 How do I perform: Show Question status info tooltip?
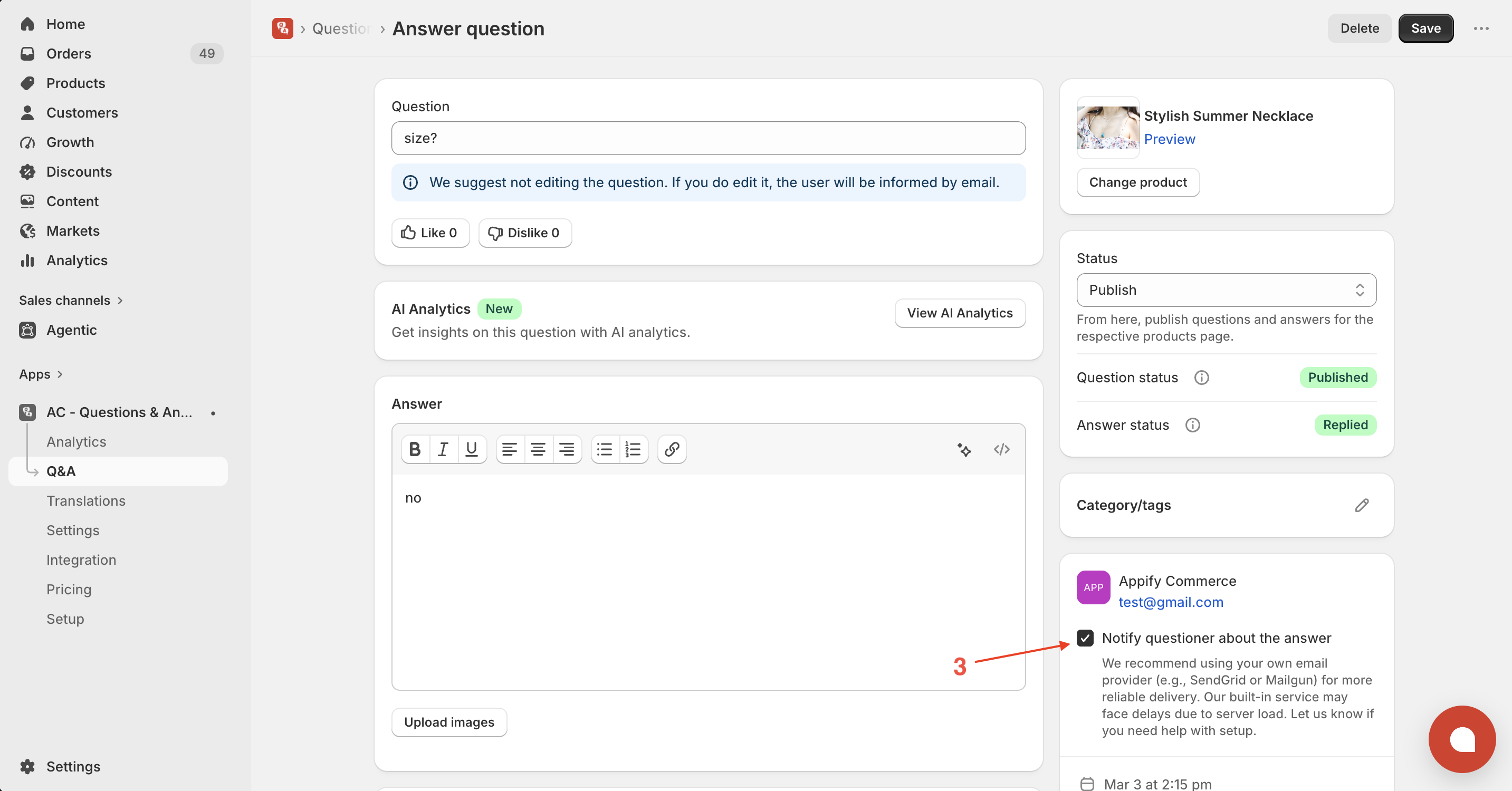[1201, 378]
